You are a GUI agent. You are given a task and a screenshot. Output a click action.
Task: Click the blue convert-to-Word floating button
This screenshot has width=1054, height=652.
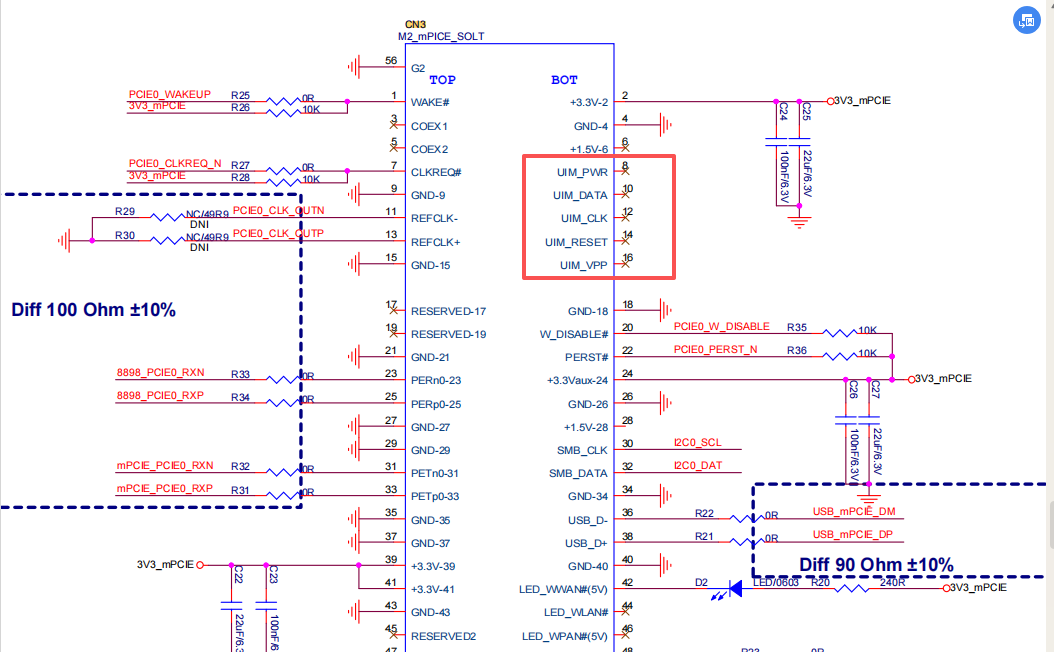tap(1026, 19)
